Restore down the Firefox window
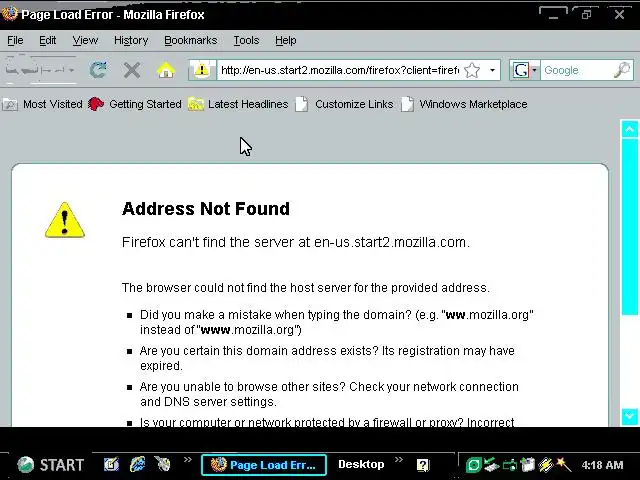Viewport: 640px width, 480px height. click(586, 15)
